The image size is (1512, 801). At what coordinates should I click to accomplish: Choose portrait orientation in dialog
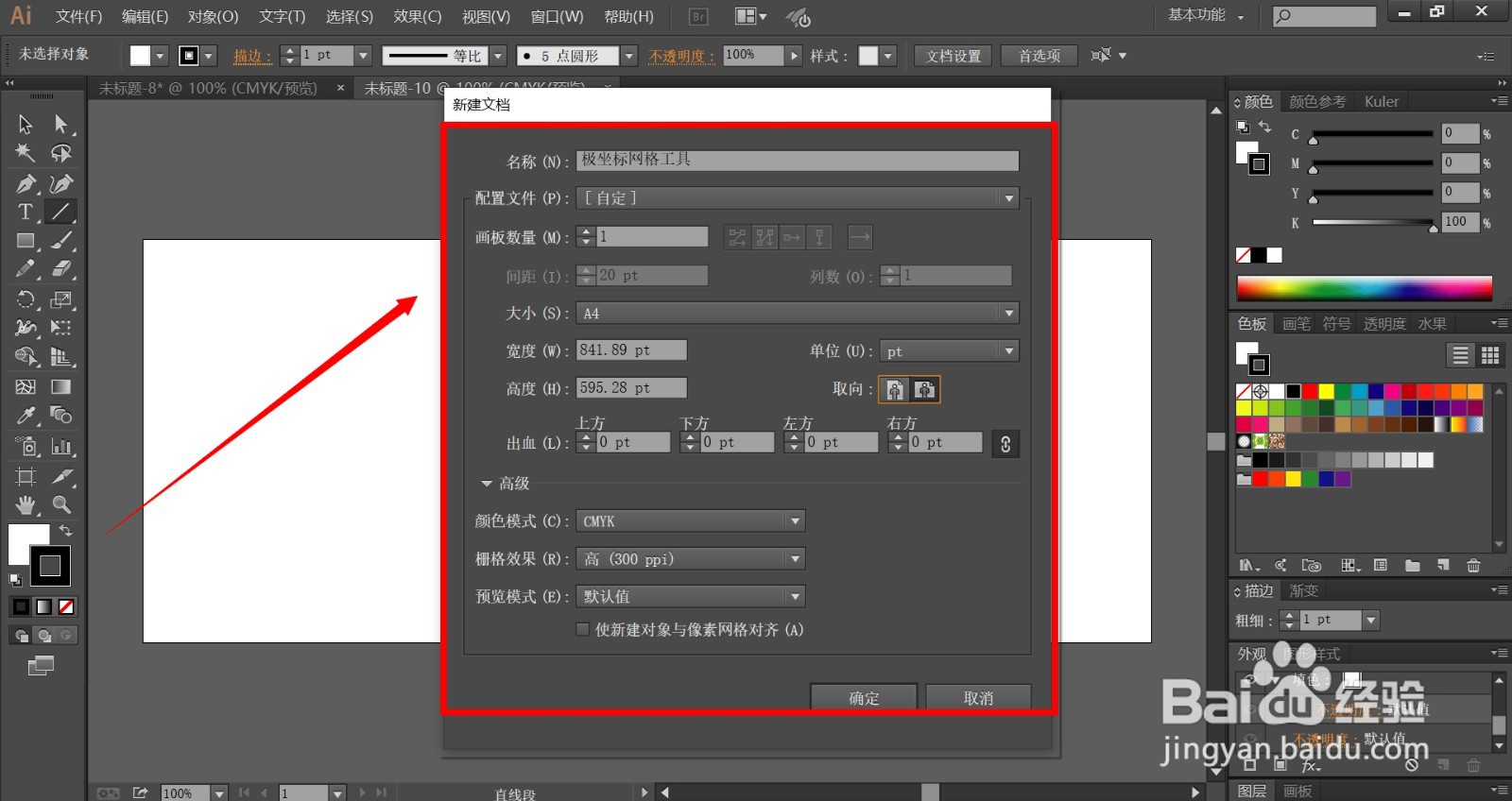(x=895, y=389)
